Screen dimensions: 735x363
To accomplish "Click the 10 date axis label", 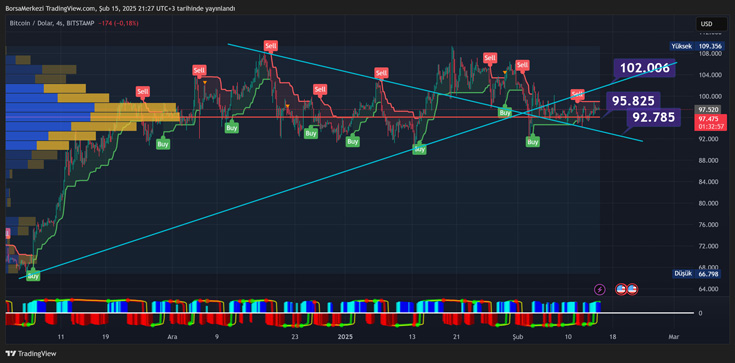I will [x=568, y=337].
